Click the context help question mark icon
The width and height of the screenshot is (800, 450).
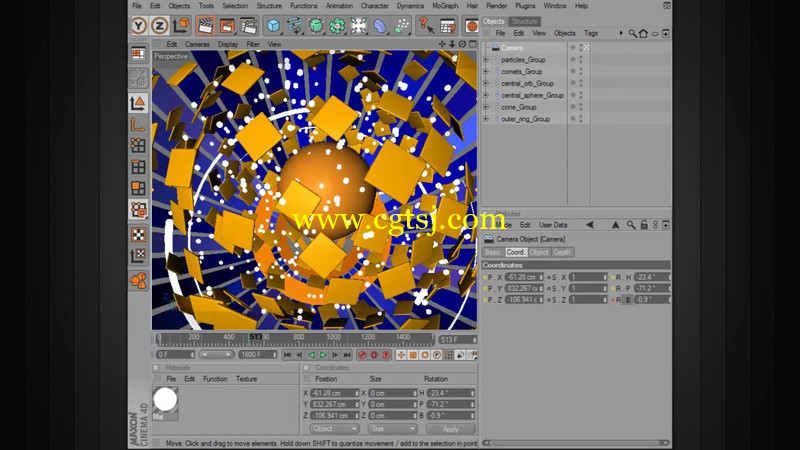[426, 26]
